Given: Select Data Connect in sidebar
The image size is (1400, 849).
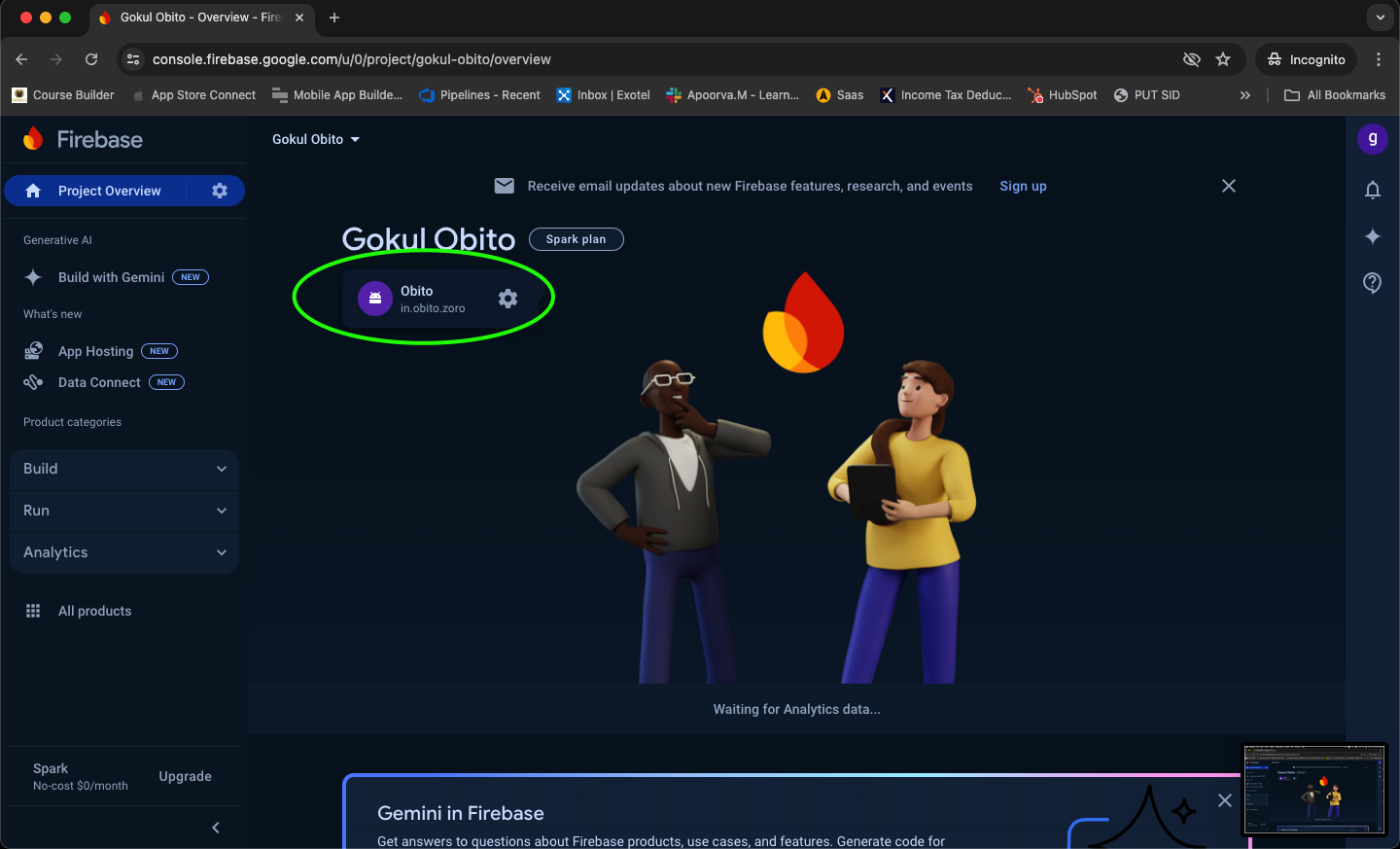Looking at the screenshot, I should 99,382.
